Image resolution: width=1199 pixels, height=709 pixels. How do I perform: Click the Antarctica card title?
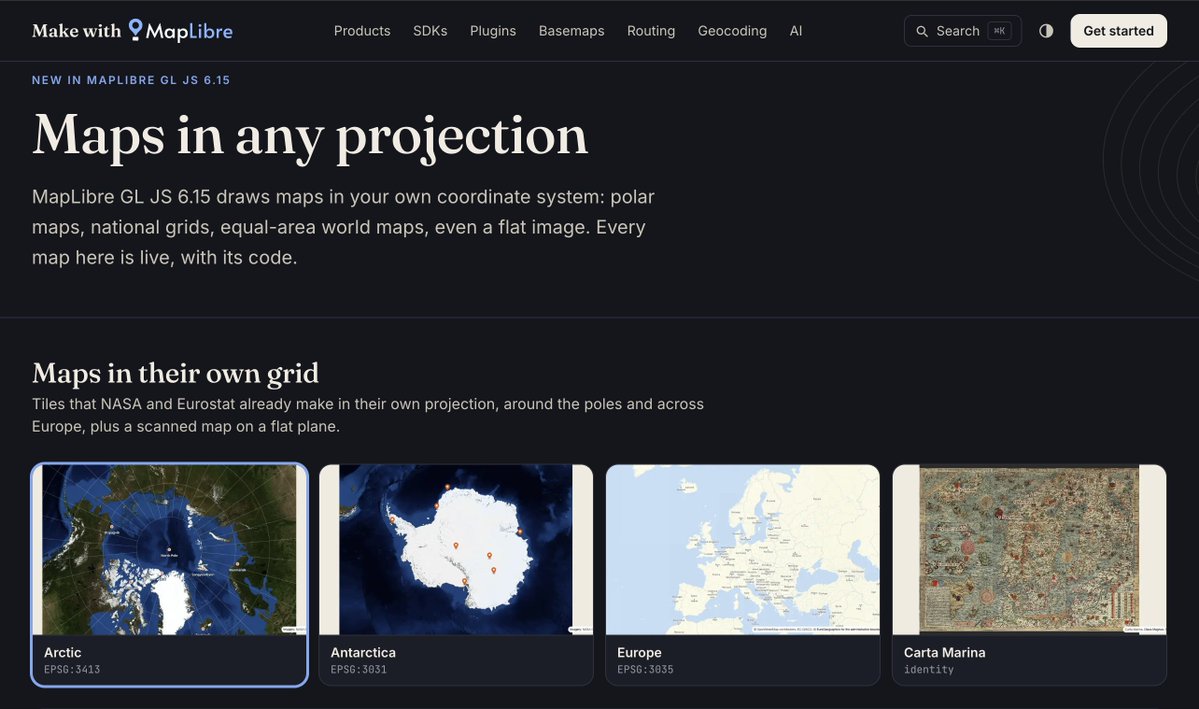point(362,652)
